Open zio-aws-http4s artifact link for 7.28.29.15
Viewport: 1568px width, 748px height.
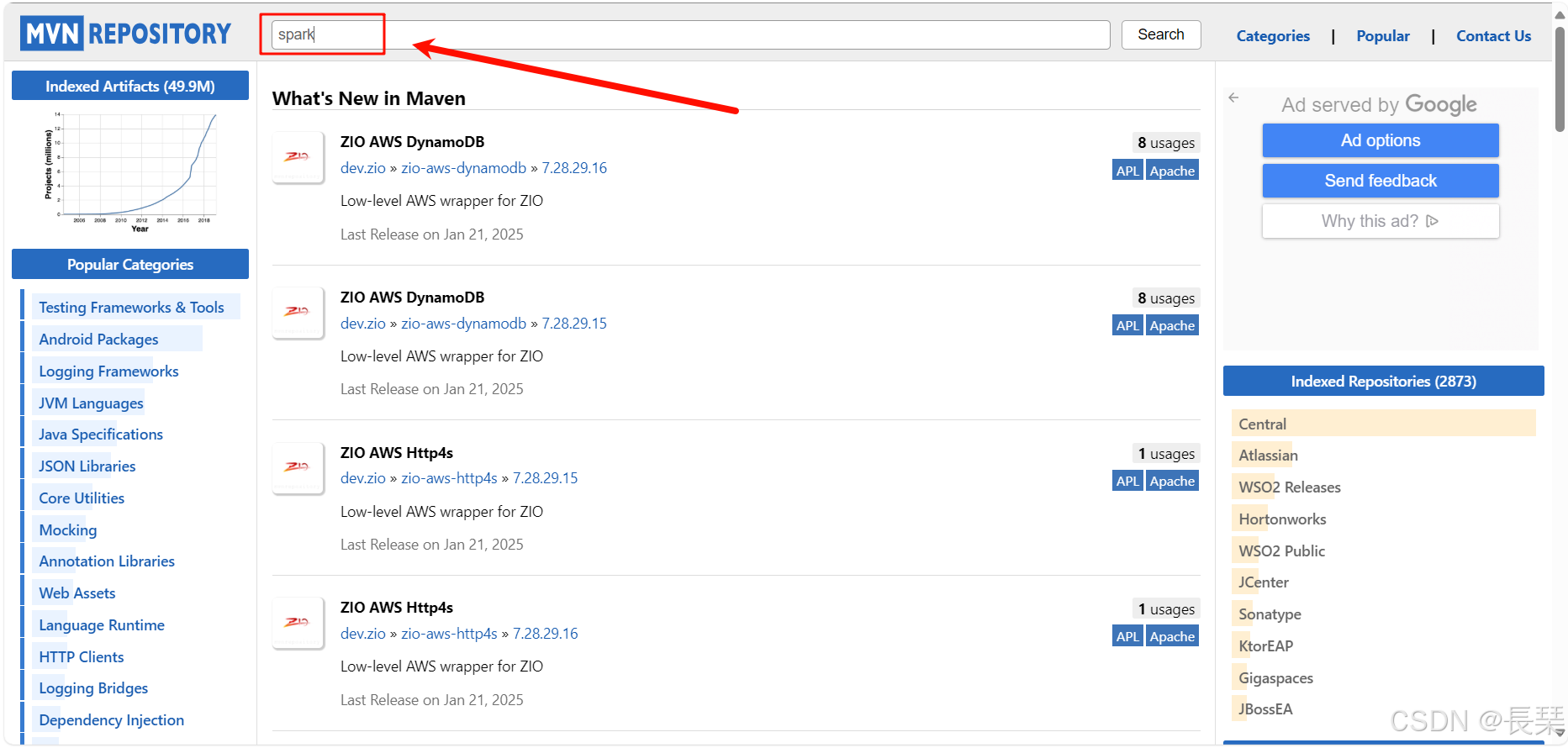[x=449, y=478]
